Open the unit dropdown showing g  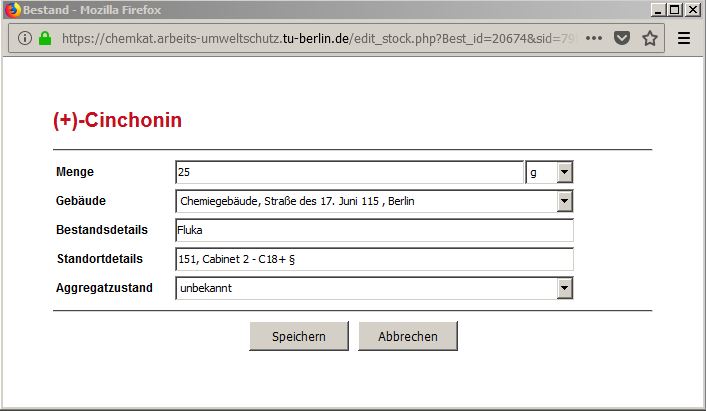coord(549,172)
